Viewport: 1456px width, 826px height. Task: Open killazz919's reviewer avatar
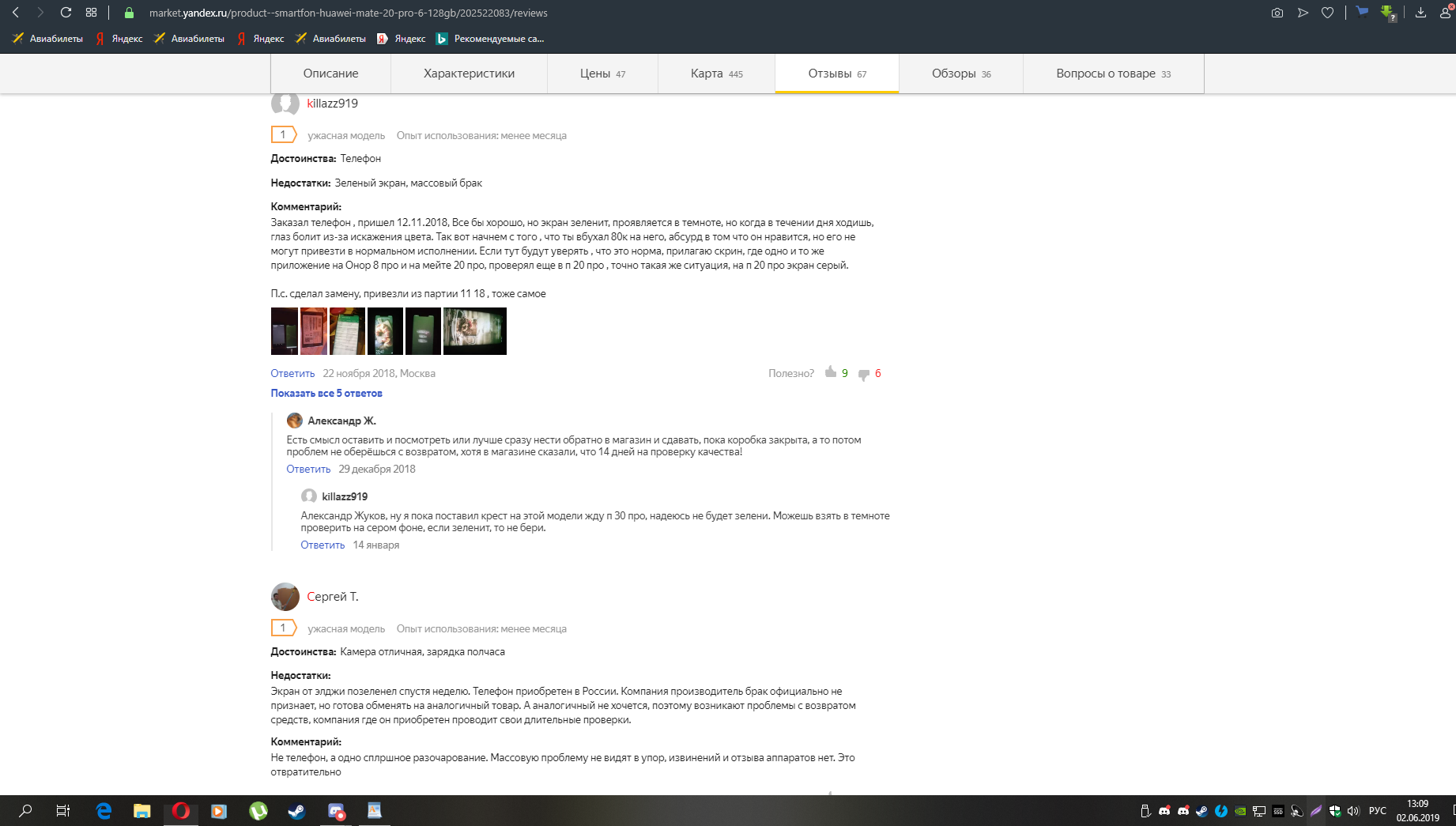(x=285, y=104)
